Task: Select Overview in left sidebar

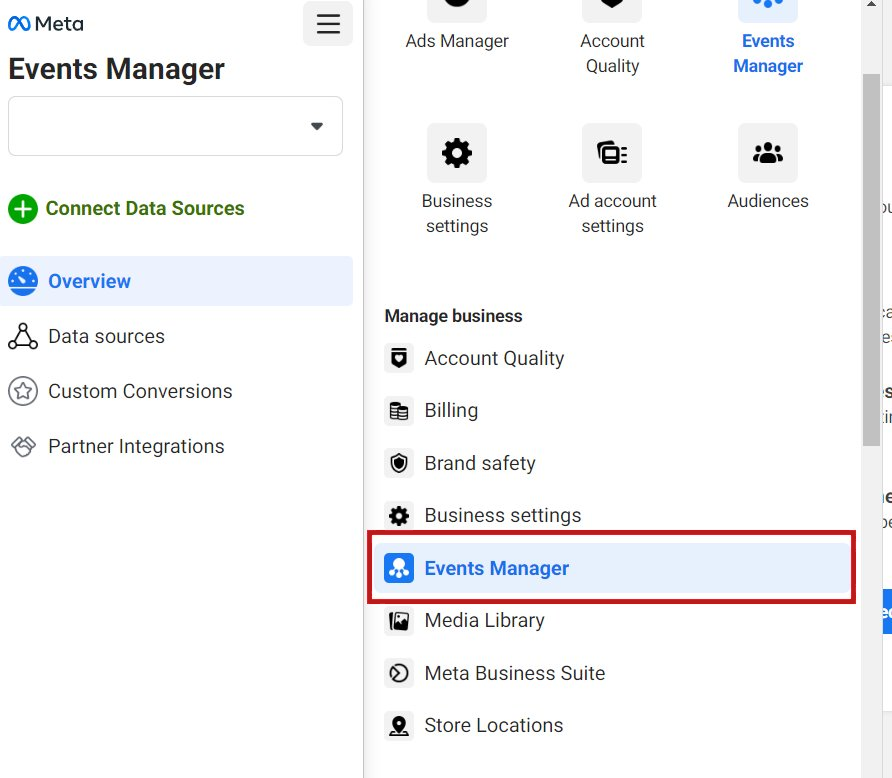Action: pos(176,281)
